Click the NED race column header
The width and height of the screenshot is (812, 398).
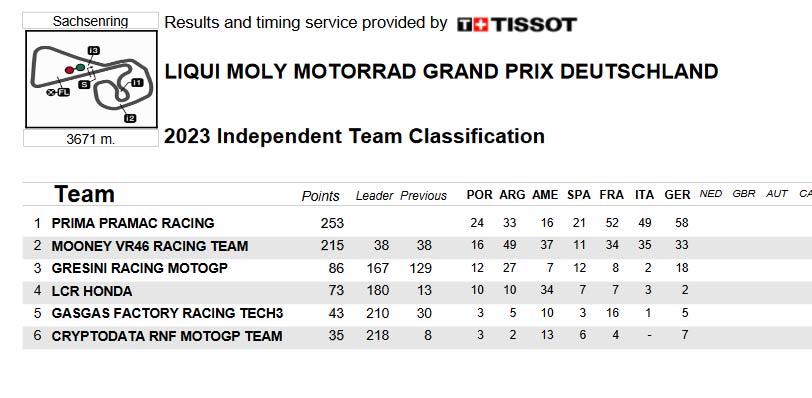coord(710,194)
